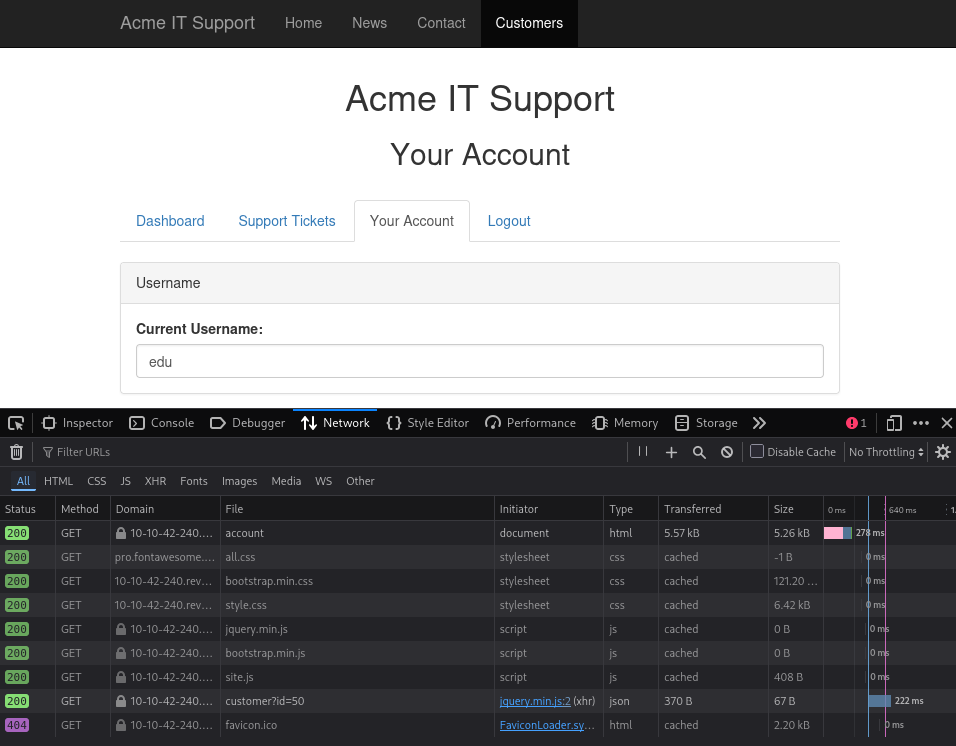Open Network settings gear
The width and height of the screenshot is (956, 746).
pyautogui.click(x=943, y=452)
